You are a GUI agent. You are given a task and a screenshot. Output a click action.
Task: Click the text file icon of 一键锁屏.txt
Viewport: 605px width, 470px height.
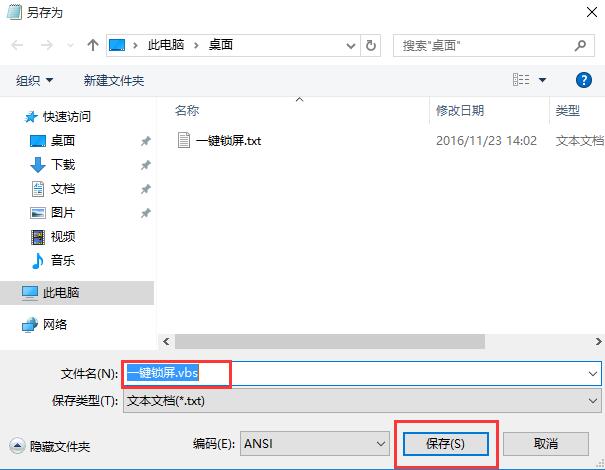click(x=184, y=140)
